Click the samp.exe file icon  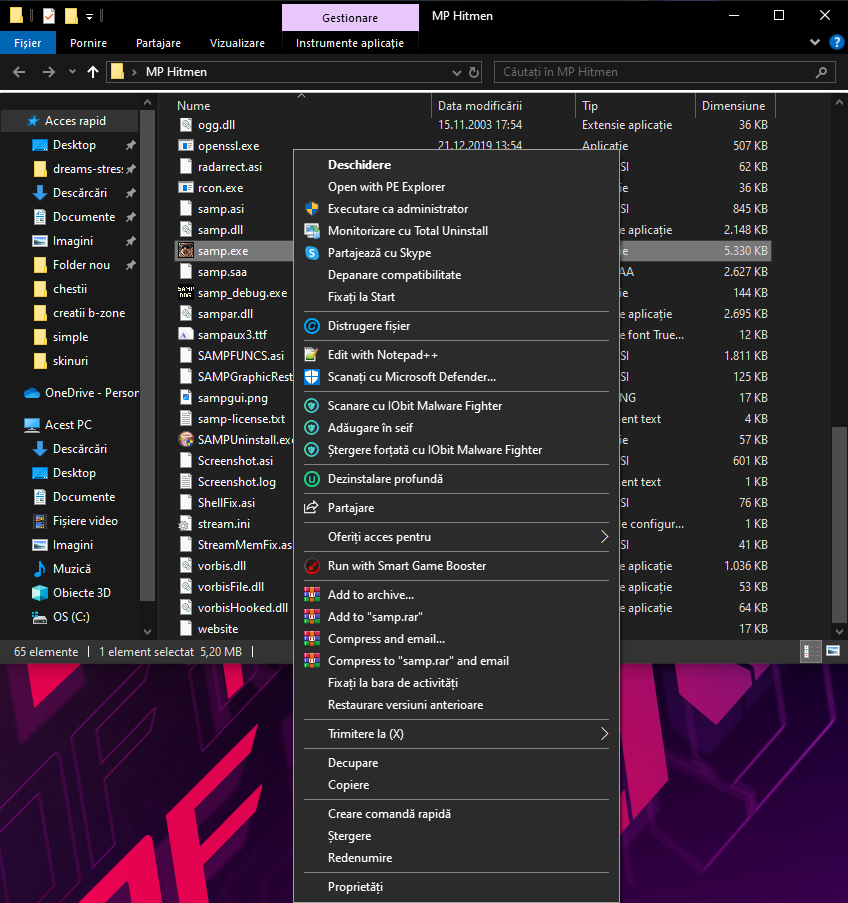click(x=186, y=251)
